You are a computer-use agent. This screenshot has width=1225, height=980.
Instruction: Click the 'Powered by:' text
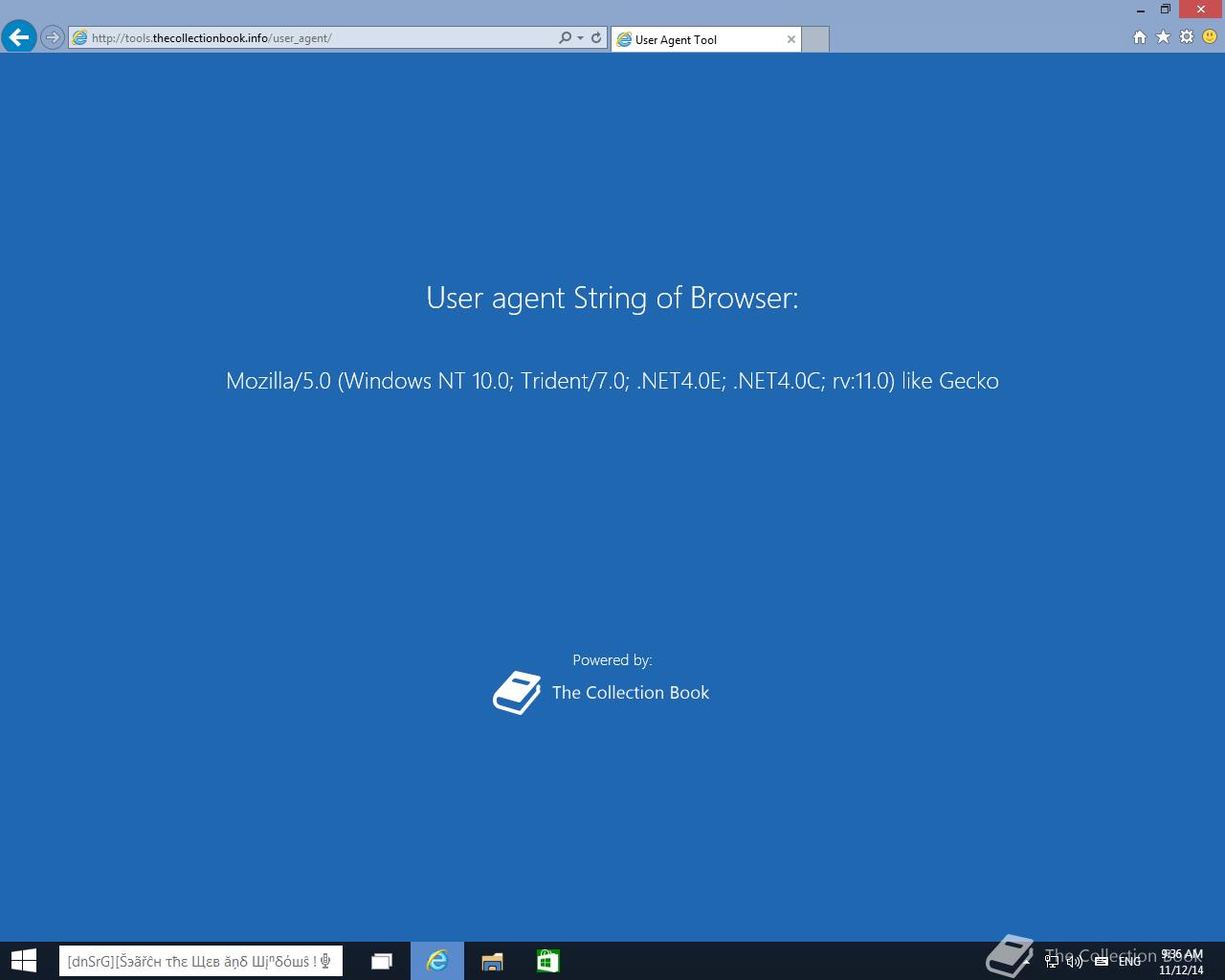[x=612, y=660]
